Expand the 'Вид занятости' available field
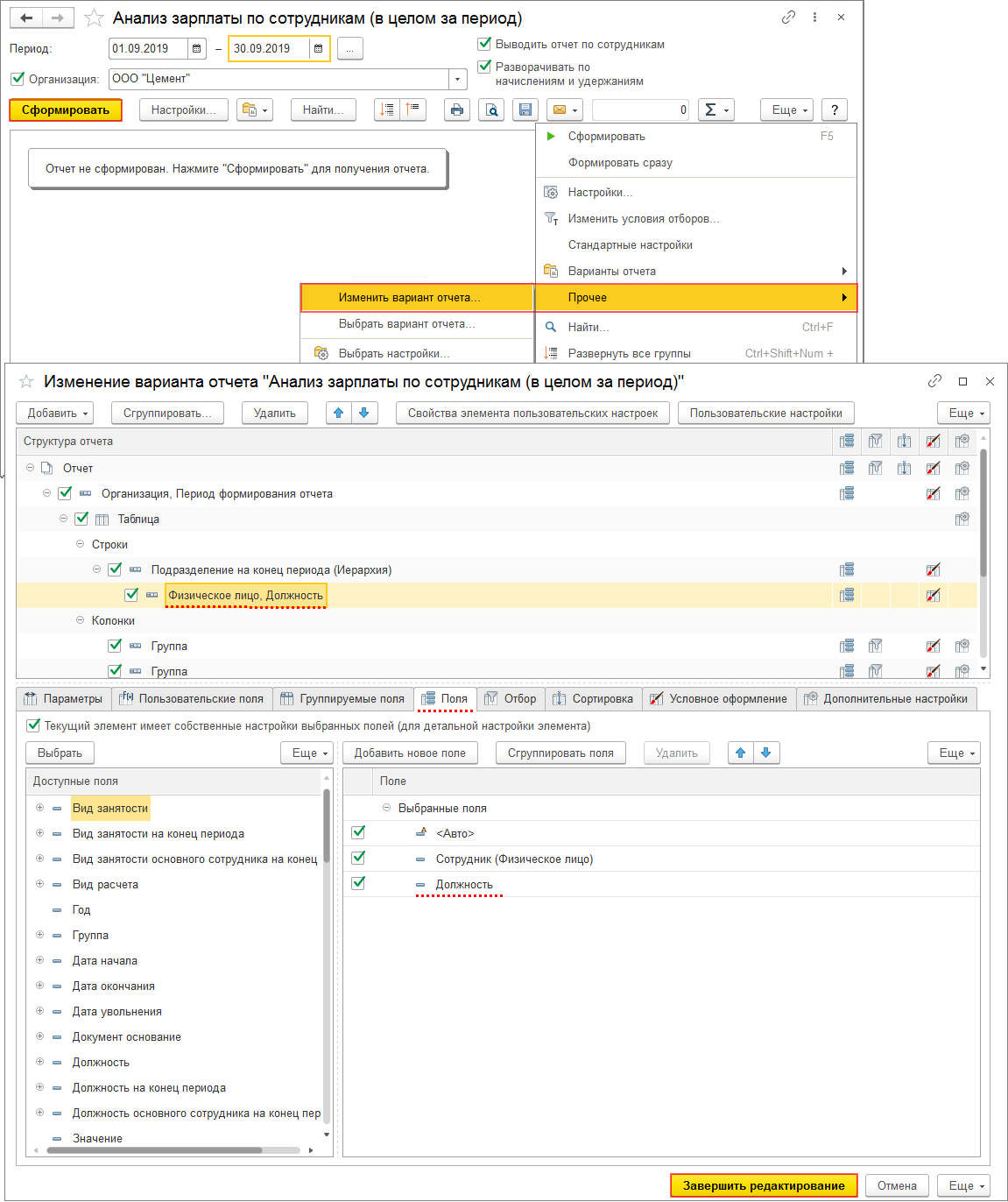 (39, 808)
